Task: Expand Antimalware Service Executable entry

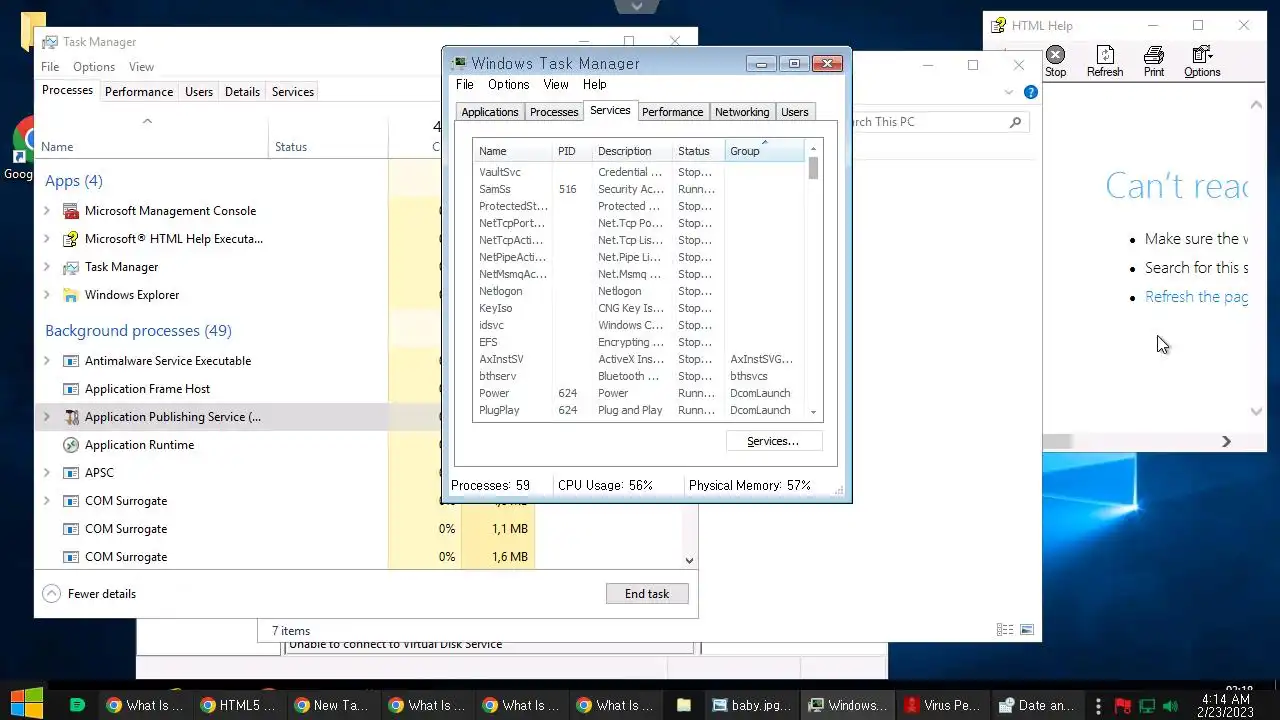Action: [47, 361]
